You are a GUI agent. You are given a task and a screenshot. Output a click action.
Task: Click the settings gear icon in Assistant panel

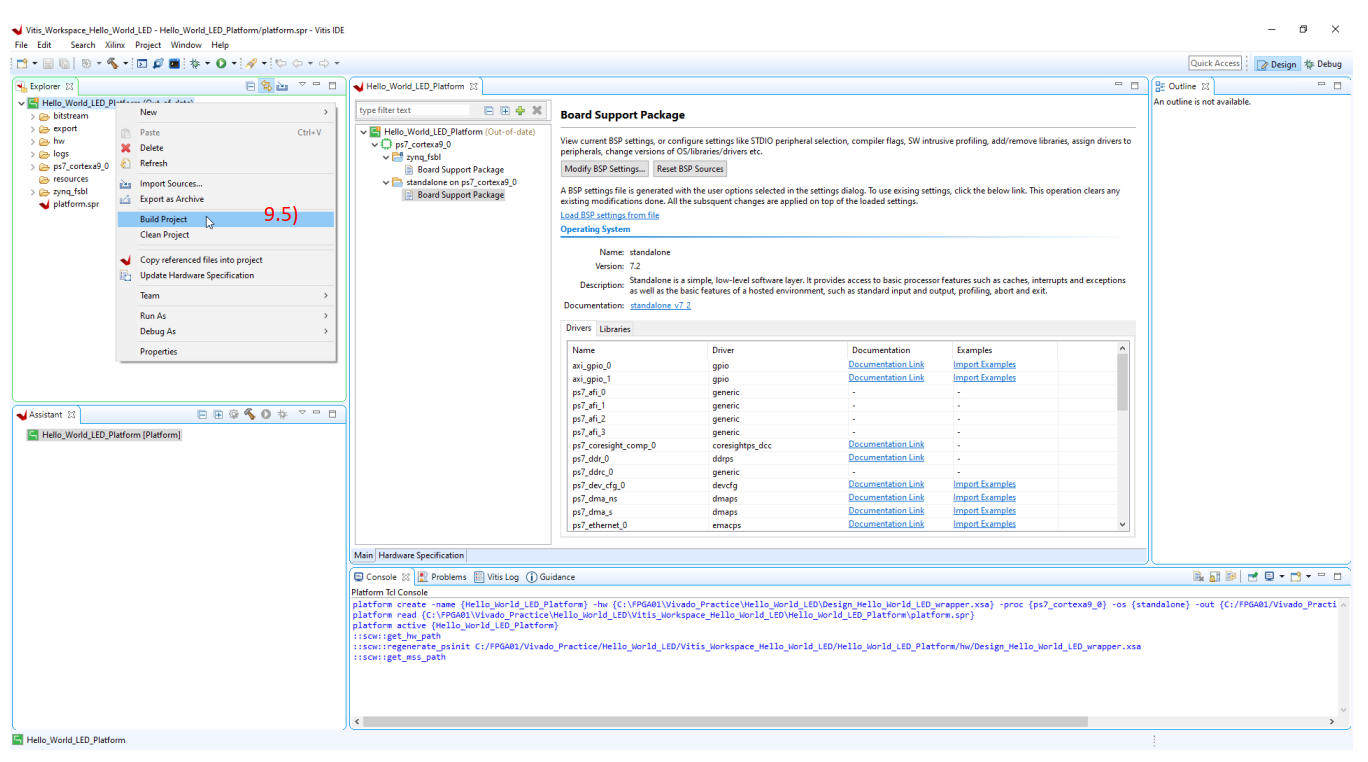click(233, 414)
